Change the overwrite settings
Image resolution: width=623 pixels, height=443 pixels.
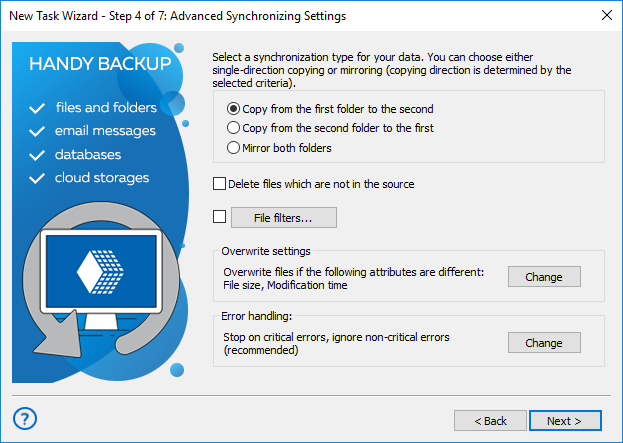544,276
